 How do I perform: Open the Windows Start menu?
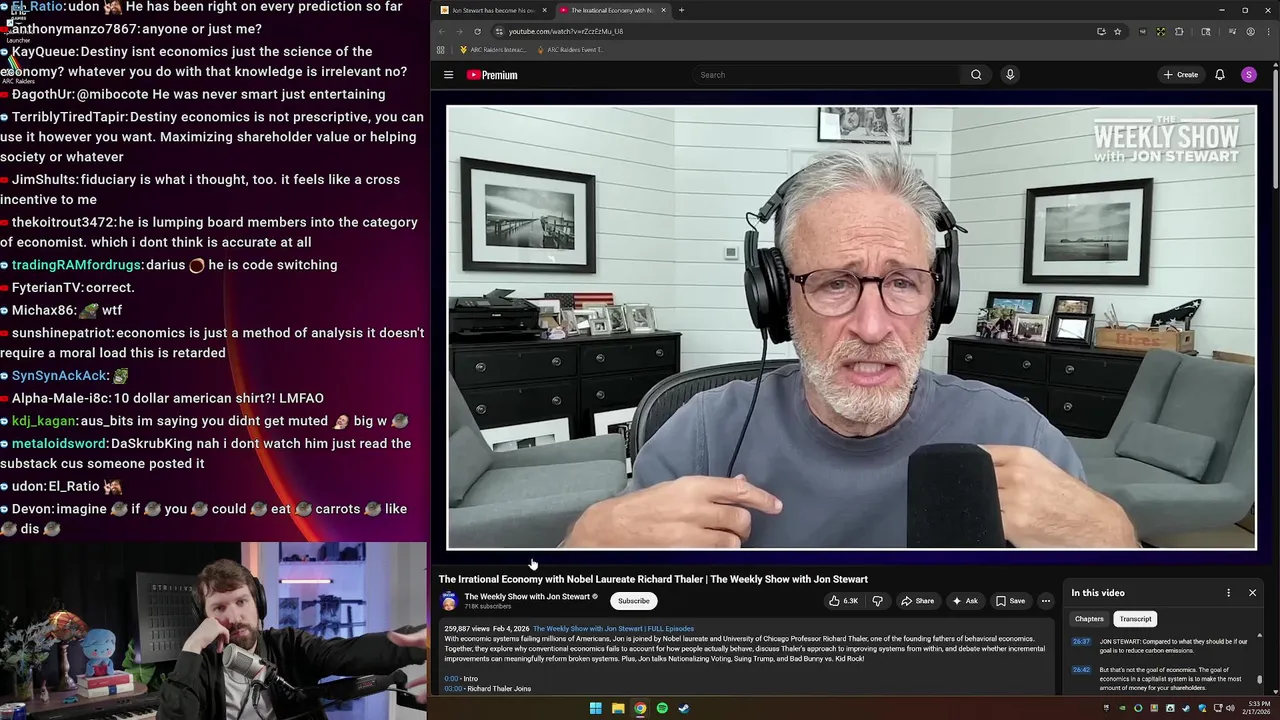pos(595,708)
